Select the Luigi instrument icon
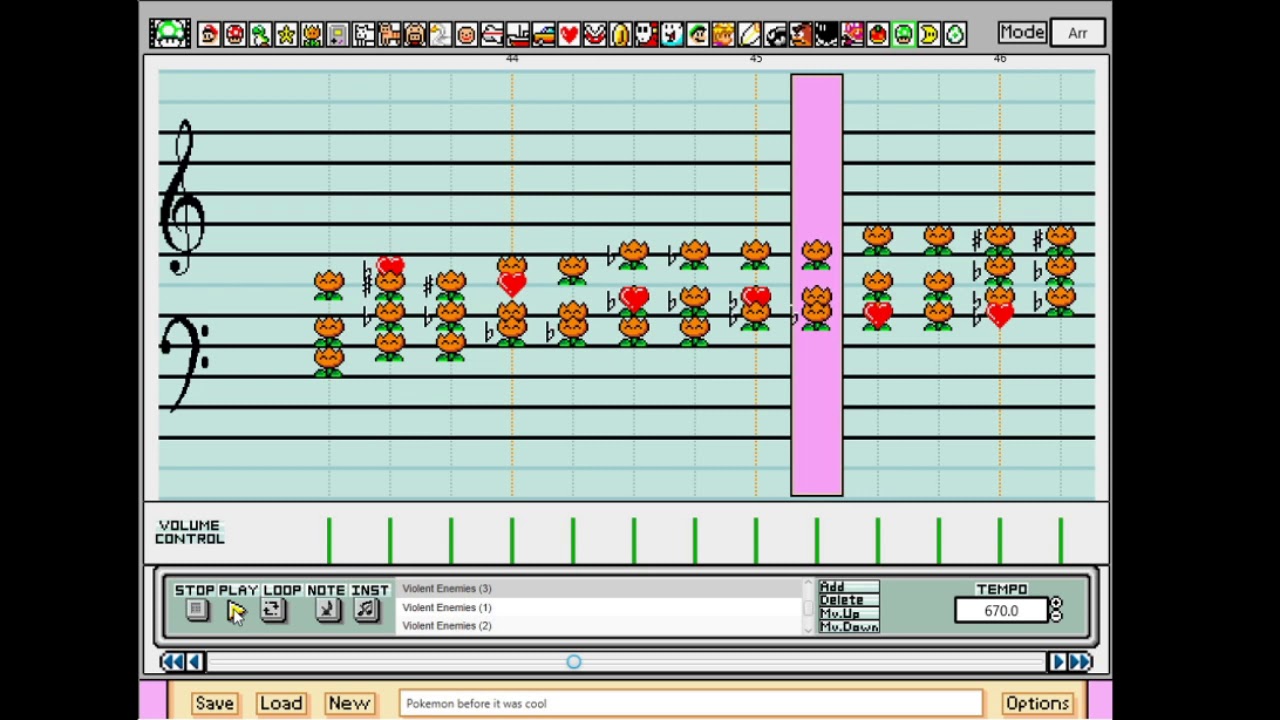This screenshot has width=1280, height=720. (698, 34)
